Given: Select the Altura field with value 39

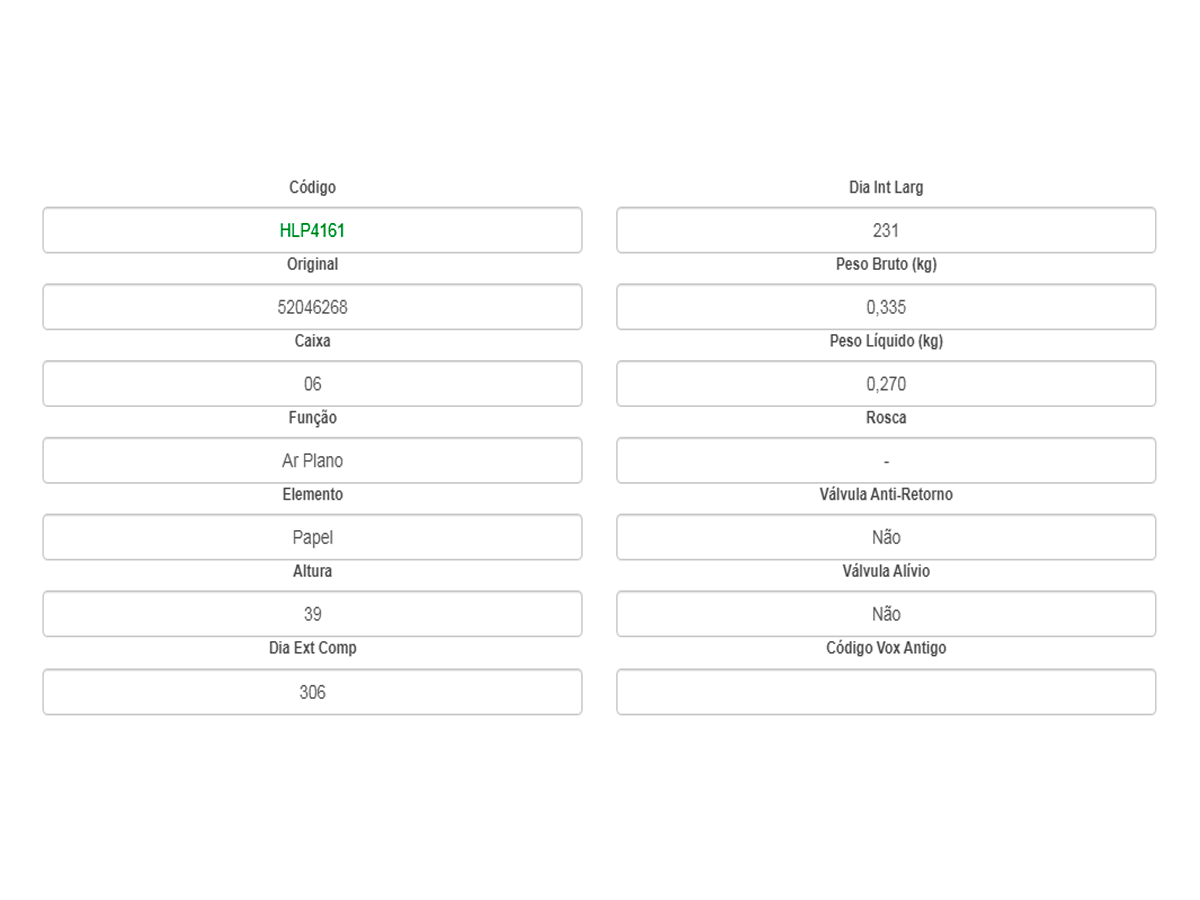Looking at the screenshot, I should tap(312, 614).
